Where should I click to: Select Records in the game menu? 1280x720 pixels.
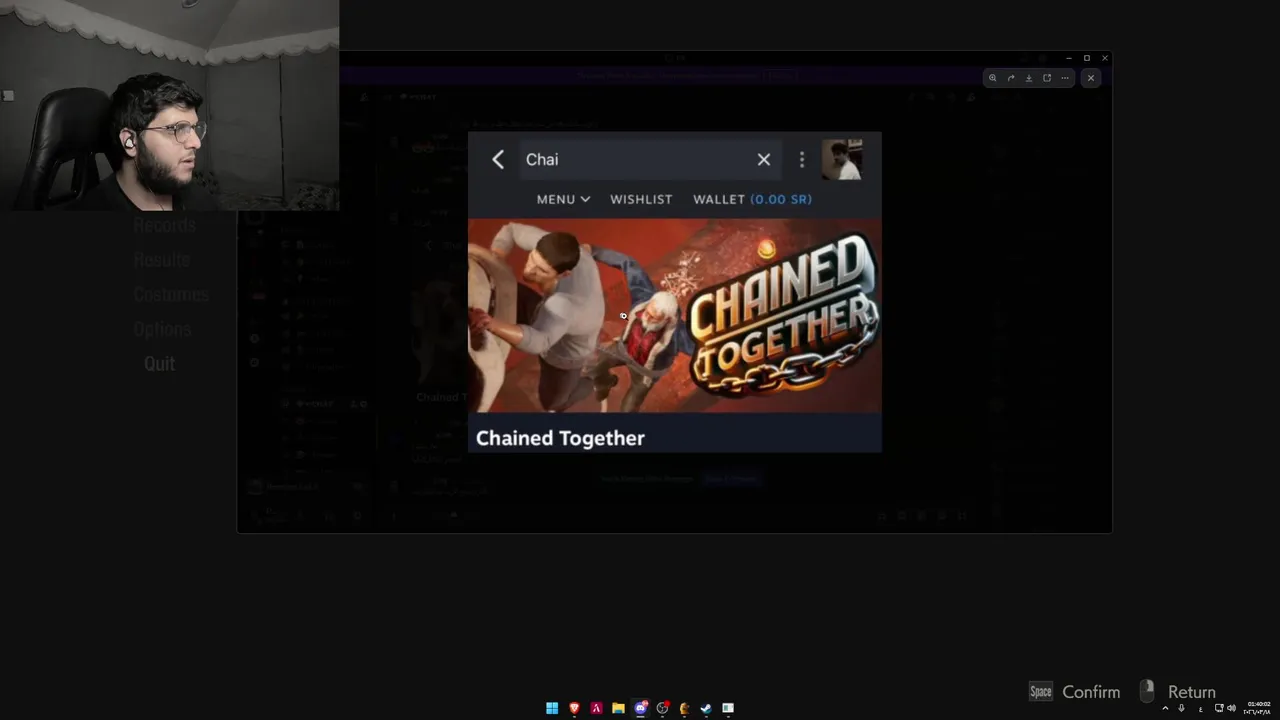pos(165,225)
